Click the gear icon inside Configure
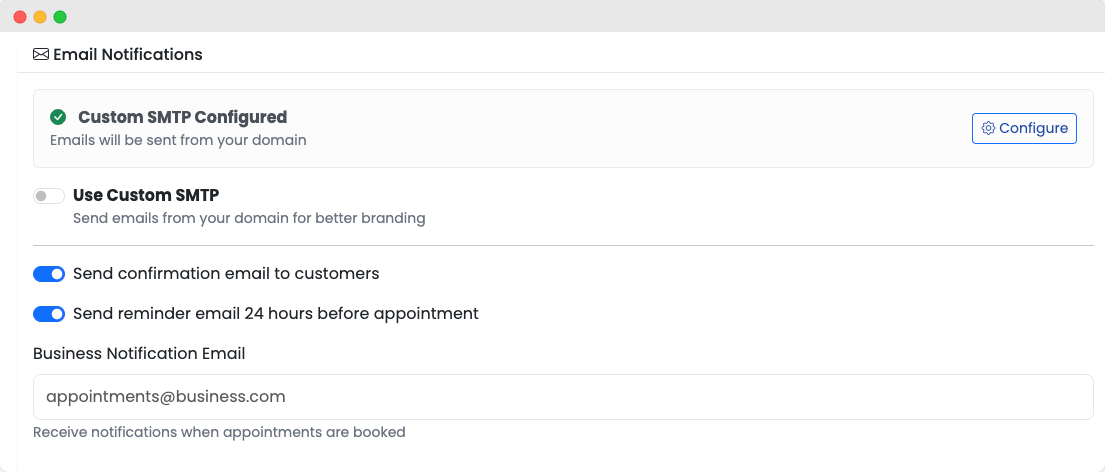Screen dimensions: 1105x472 [988, 128]
